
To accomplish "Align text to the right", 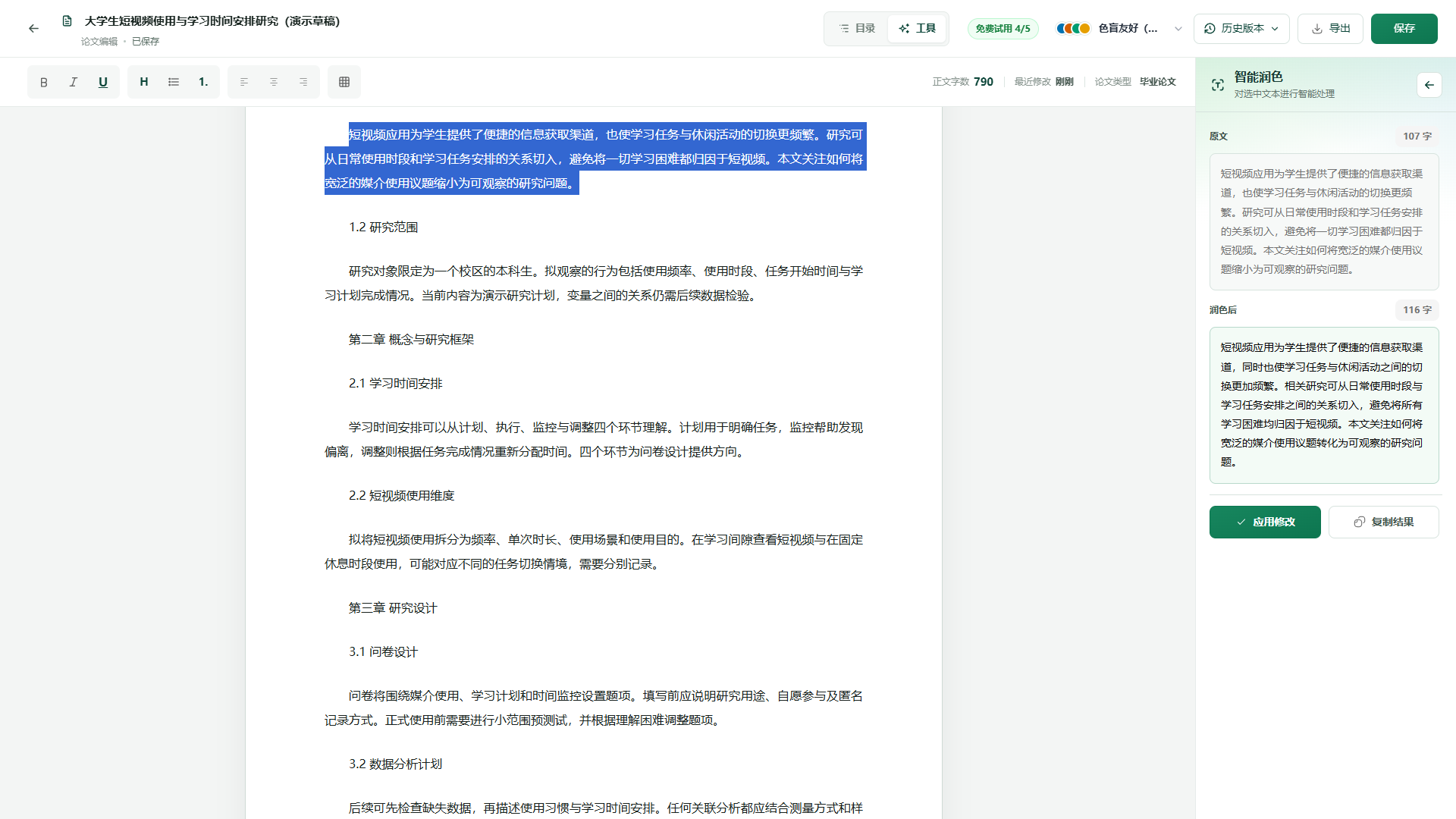I will pos(303,82).
